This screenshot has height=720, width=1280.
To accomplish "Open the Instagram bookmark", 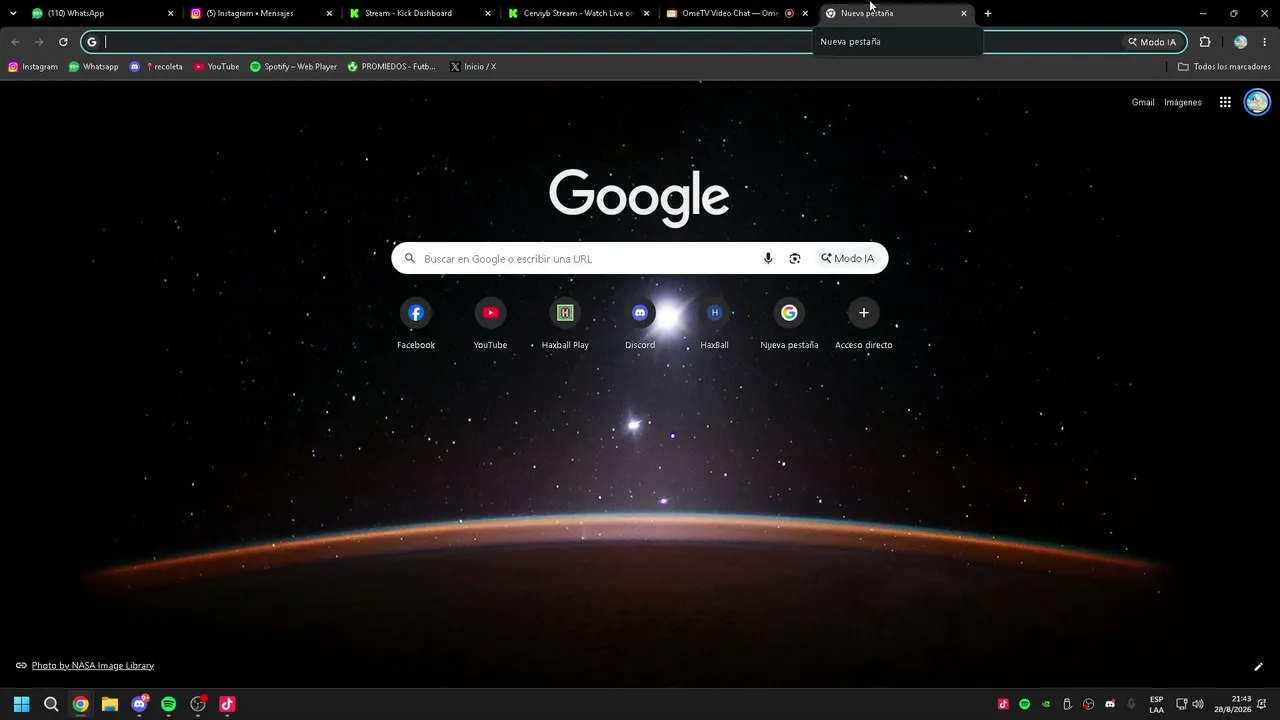I will click(x=33, y=67).
